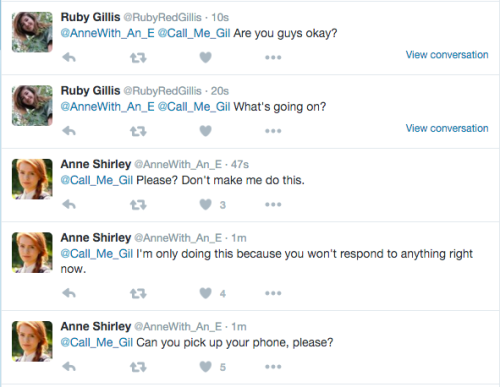Like the 'I'm only doing this because' tweet
Image resolution: width=500 pixels, height=387 pixels.
tap(206, 293)
